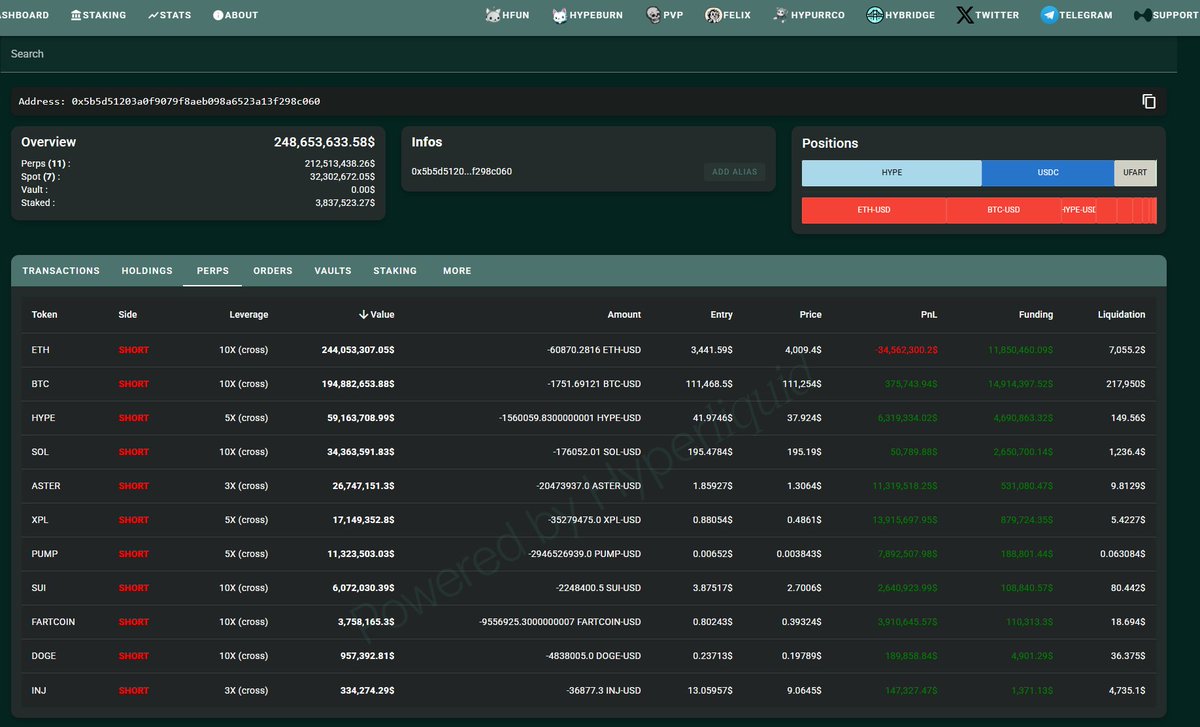
Task: Sort by the Token column header
Action: (45, 314)
